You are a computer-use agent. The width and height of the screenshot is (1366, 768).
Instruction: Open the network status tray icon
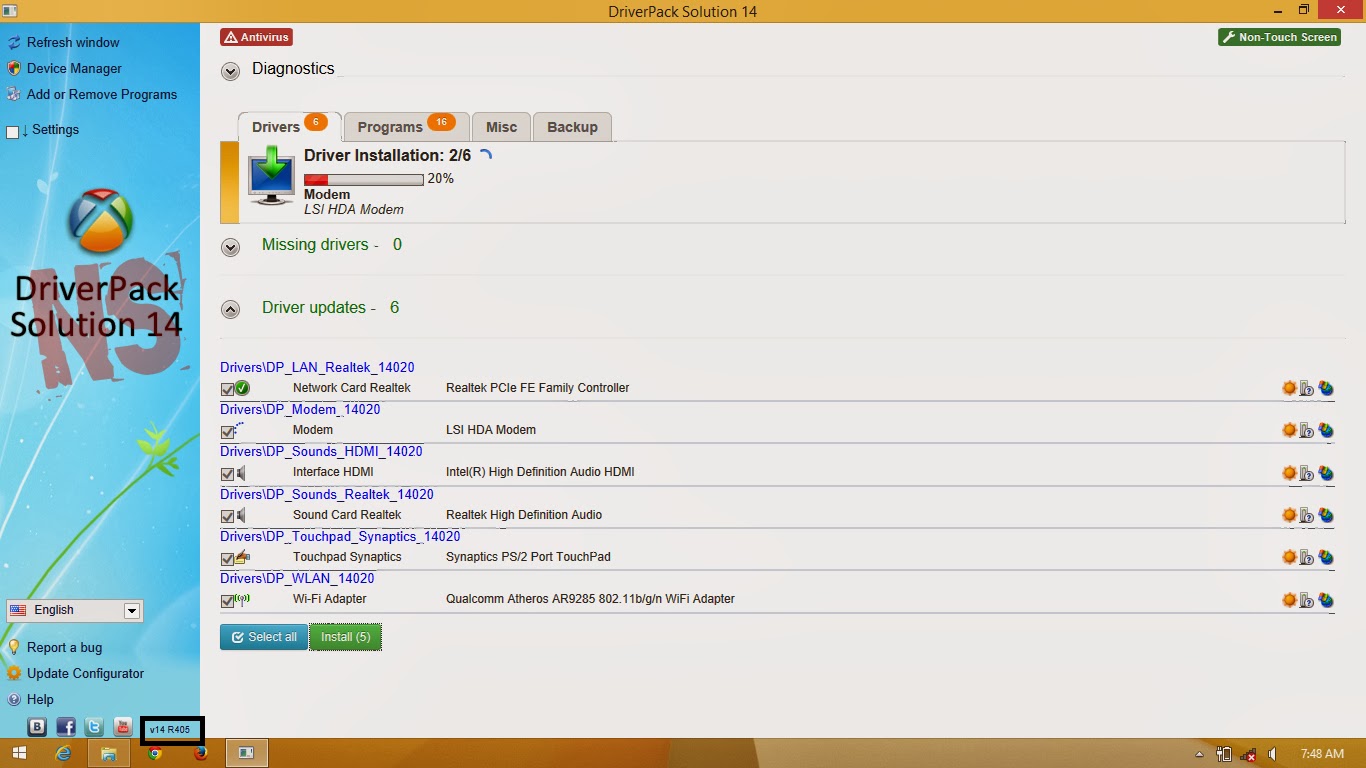pos(1248,754)
